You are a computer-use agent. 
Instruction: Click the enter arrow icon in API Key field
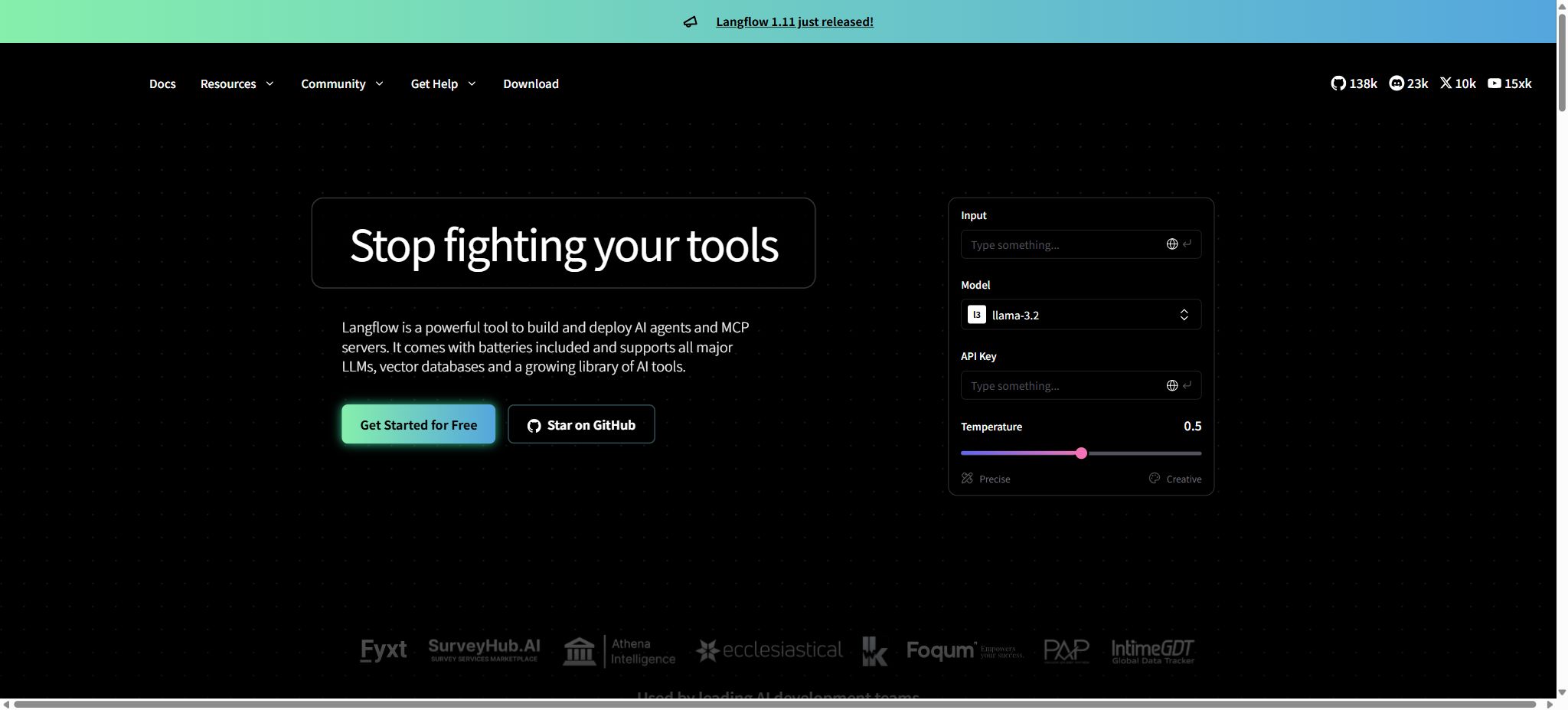1187,385
